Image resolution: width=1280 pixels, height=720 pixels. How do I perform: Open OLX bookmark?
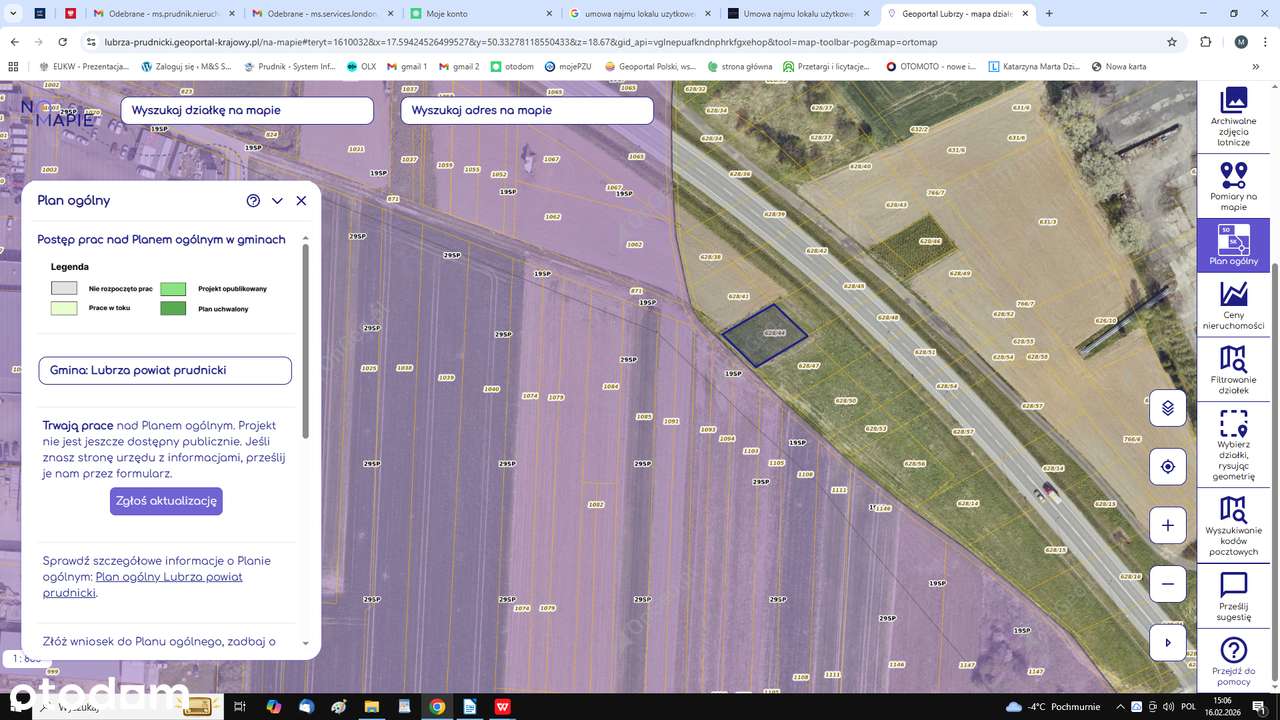(x=361, y=66)
